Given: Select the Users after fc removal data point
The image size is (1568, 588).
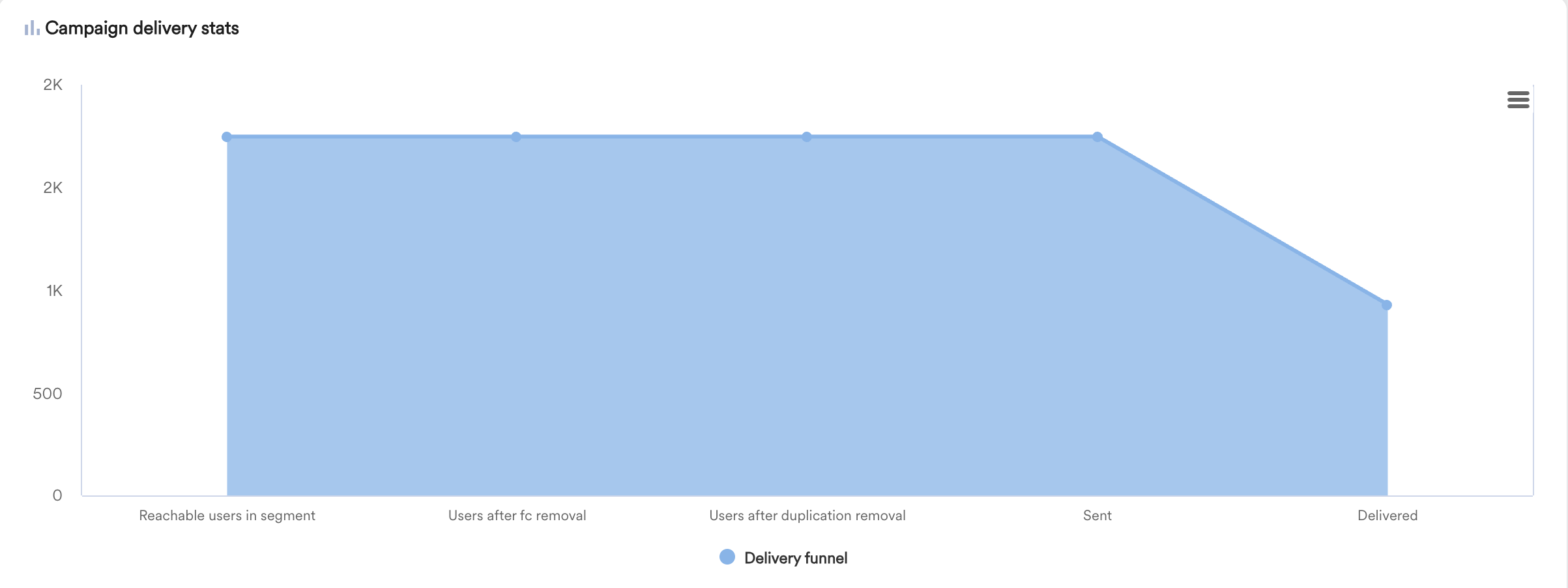Looking at the screenshot, I should click(x=516, y=136).
